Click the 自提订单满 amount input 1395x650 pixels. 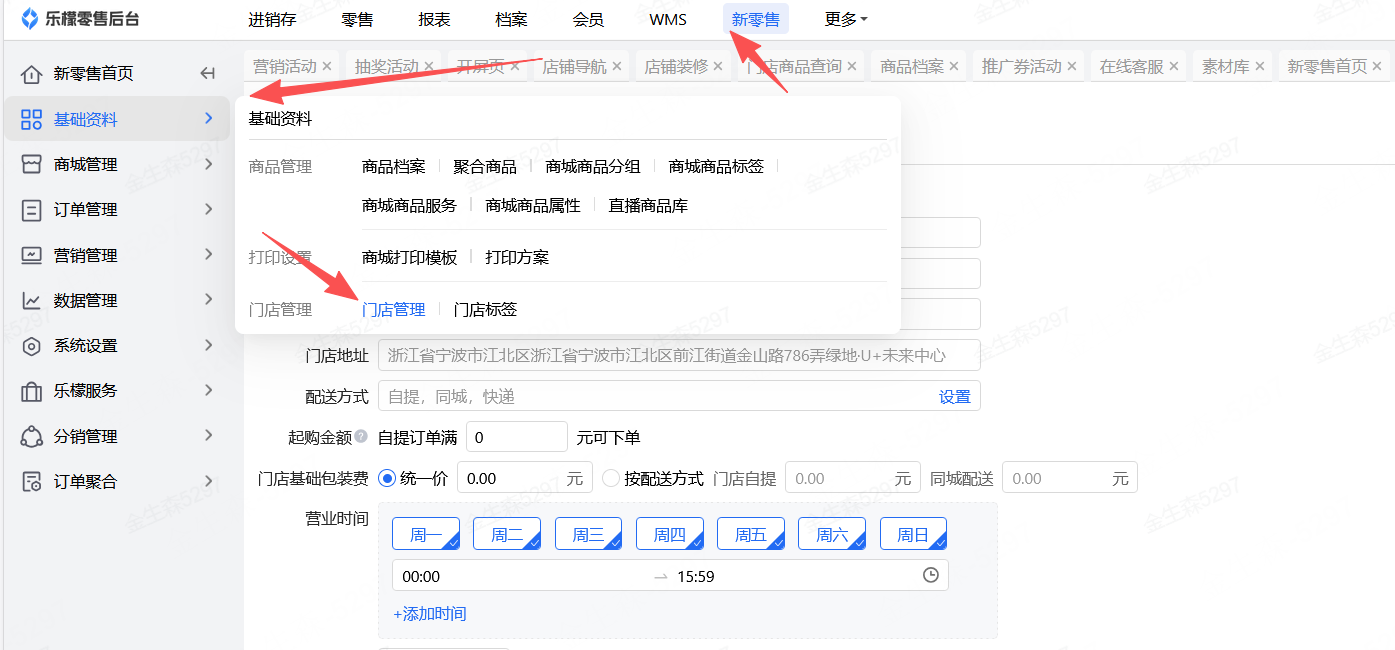[517, 437]
